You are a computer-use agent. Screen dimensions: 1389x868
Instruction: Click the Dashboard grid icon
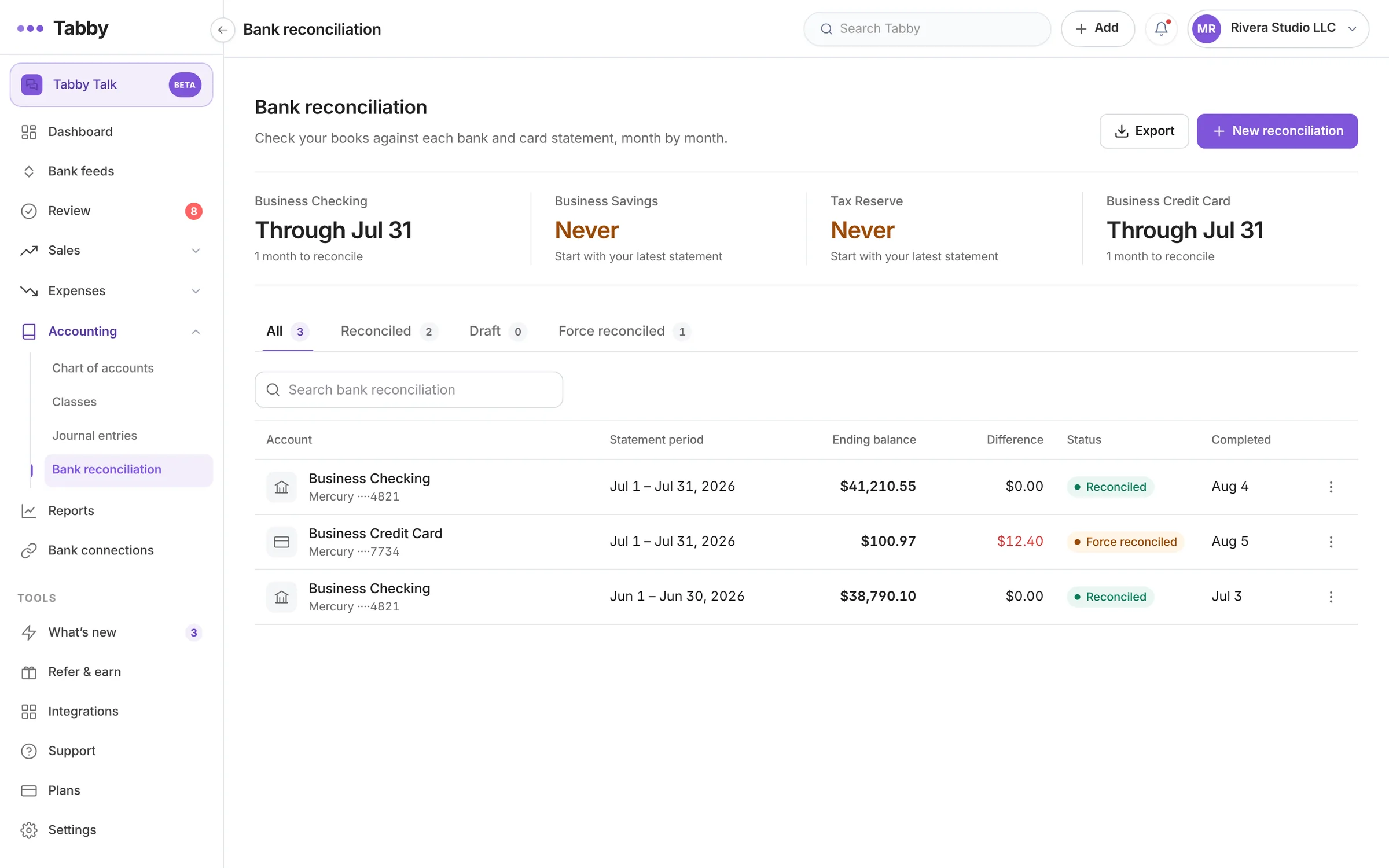pos(29,132)
